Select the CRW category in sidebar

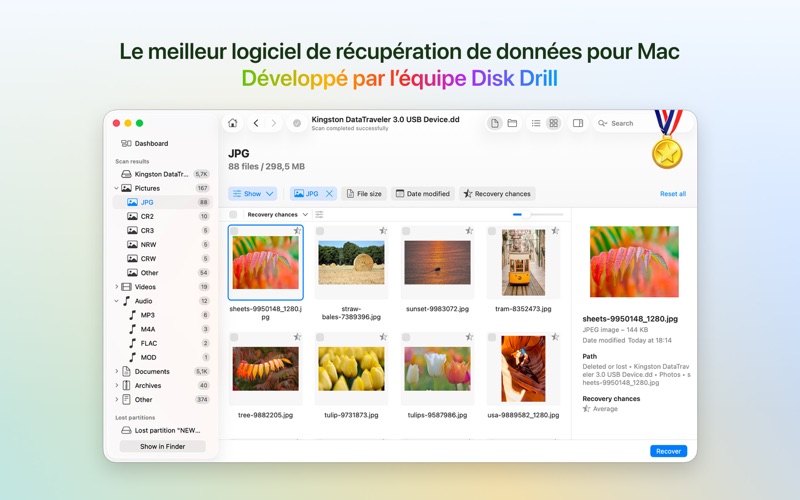coord(163,259)
